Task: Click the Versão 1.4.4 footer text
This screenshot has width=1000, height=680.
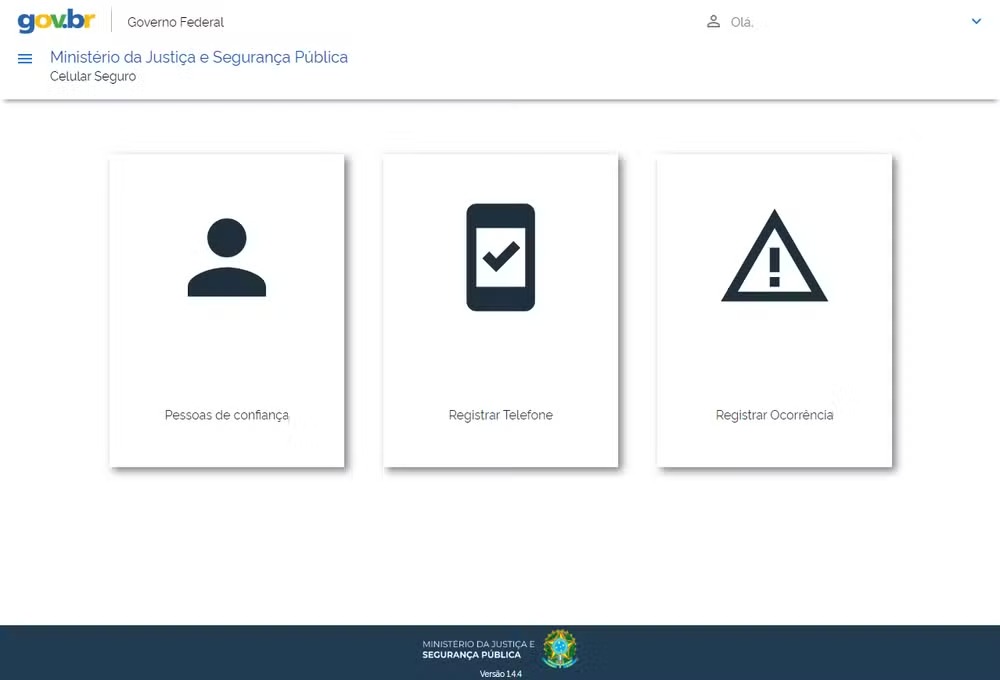Action: 500,674
